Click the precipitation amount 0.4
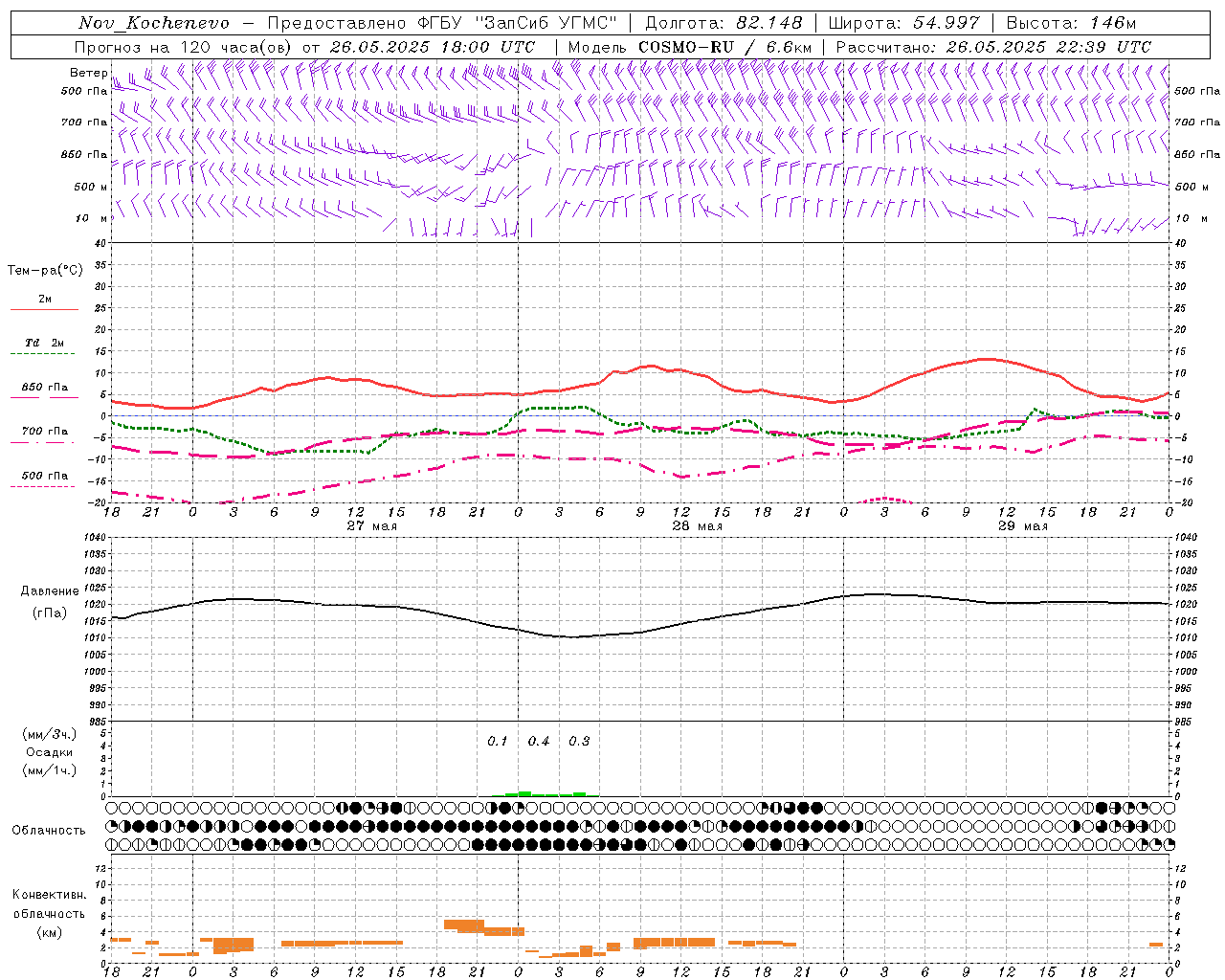1225x980 pixels. pos(539,742)
